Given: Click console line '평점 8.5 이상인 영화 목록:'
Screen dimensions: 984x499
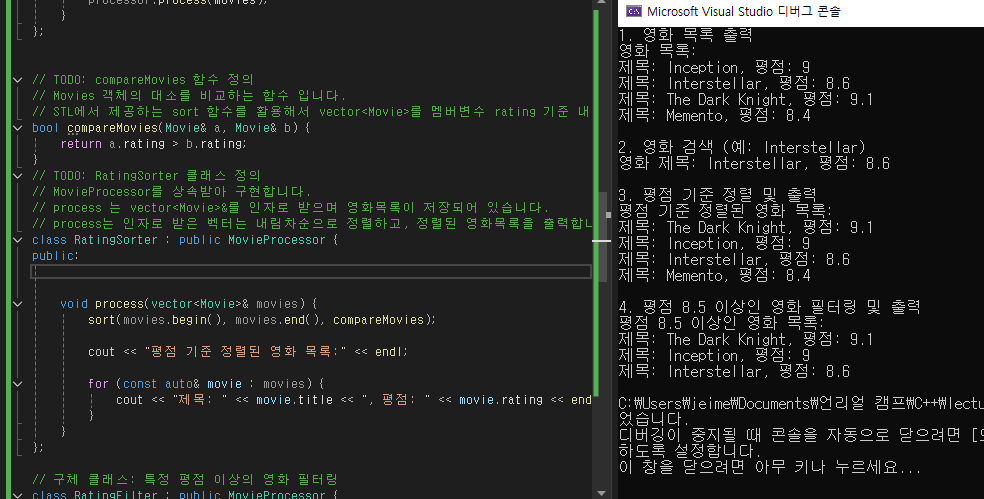Looking at the screenshot, I should (721, 323).
